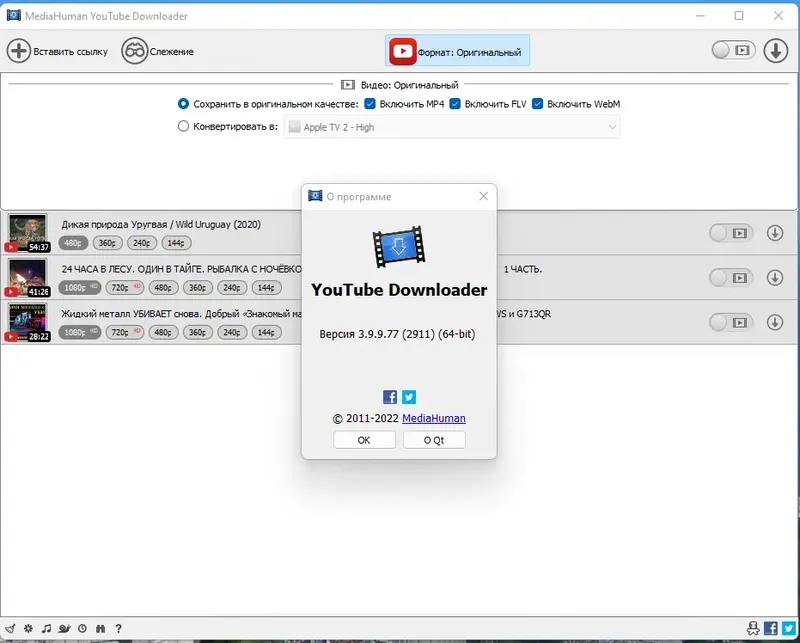The image size is (800, 643).
Task: Click the Вставить ссылку (paste link) icon
Action: (x=20, y=50)
